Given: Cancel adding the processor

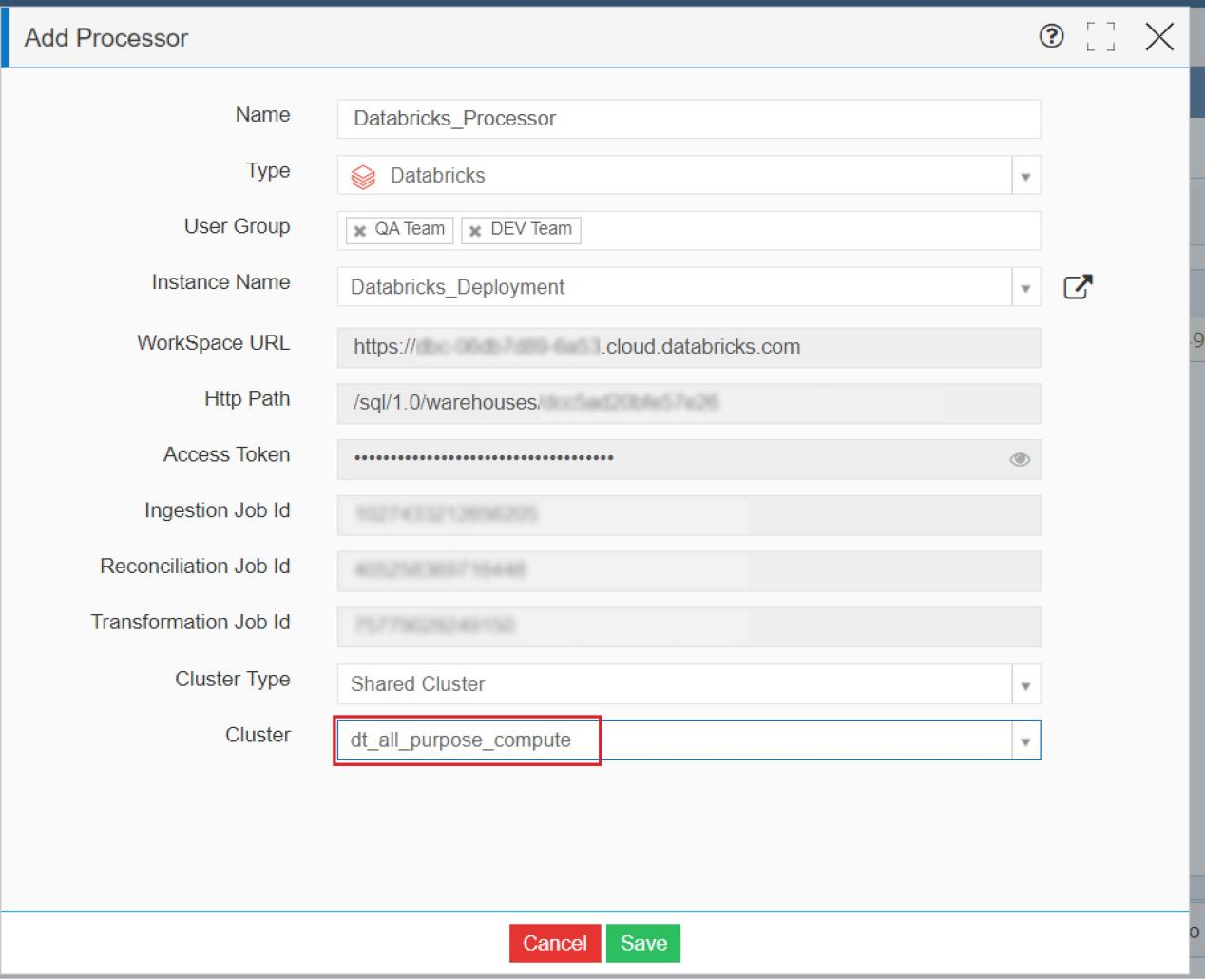Looking at the screenshot, I should 554,943.
